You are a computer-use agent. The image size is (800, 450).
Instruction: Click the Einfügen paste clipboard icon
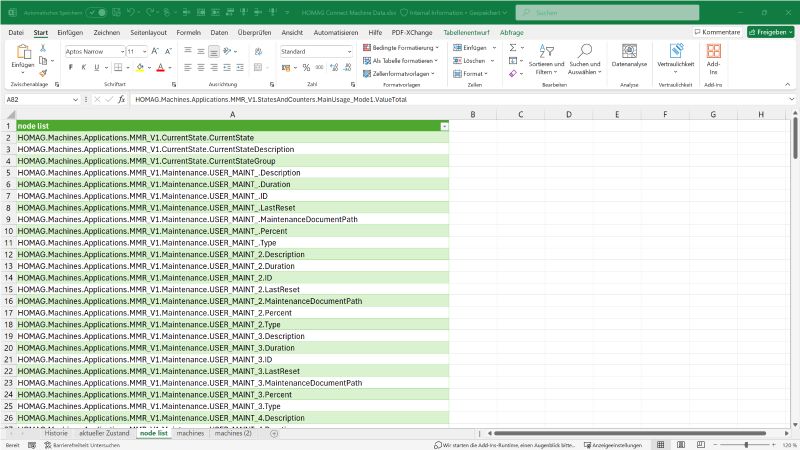[x=23, y=52]
